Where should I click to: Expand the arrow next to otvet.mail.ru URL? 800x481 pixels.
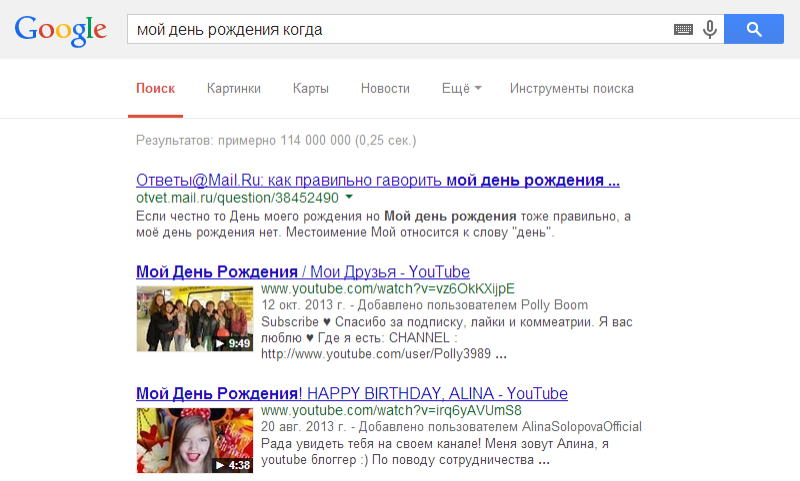point(348,198)
